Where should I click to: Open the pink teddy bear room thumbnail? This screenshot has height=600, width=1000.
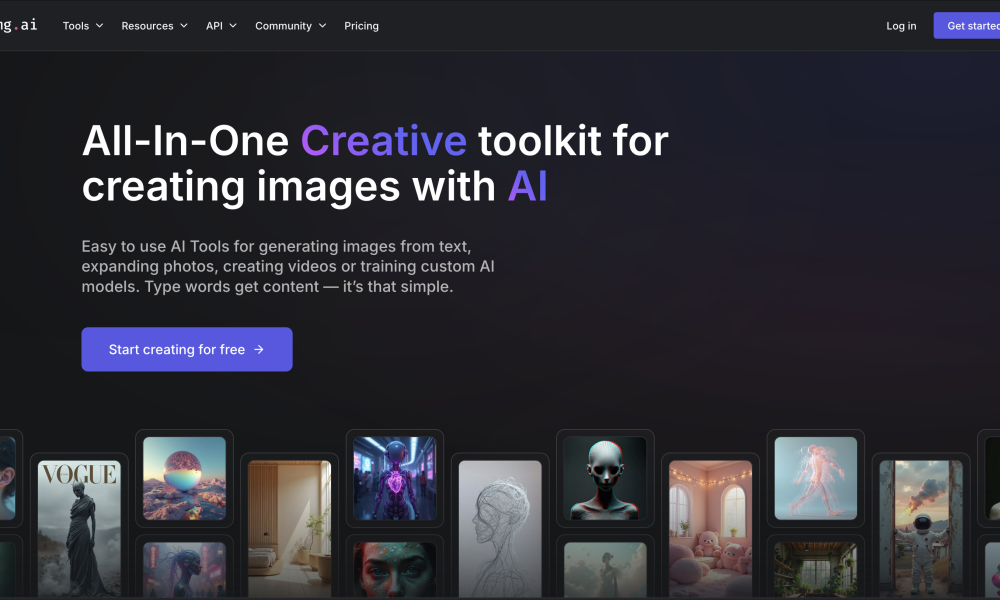710,529
